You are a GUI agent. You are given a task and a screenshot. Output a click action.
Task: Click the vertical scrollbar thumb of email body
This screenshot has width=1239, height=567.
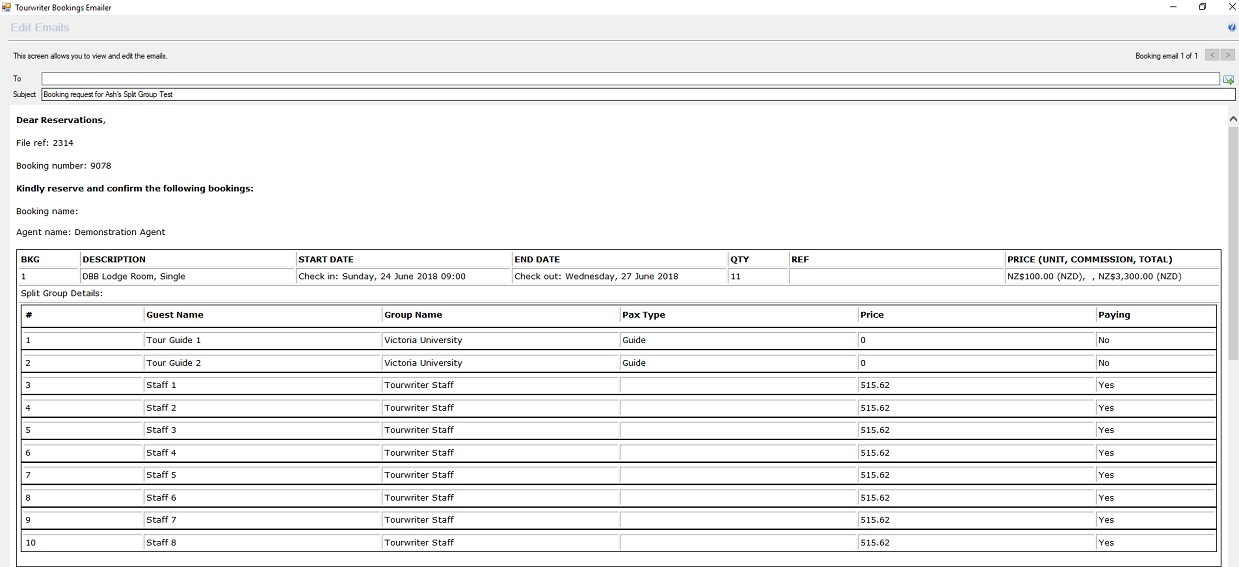coord(1232,240)
